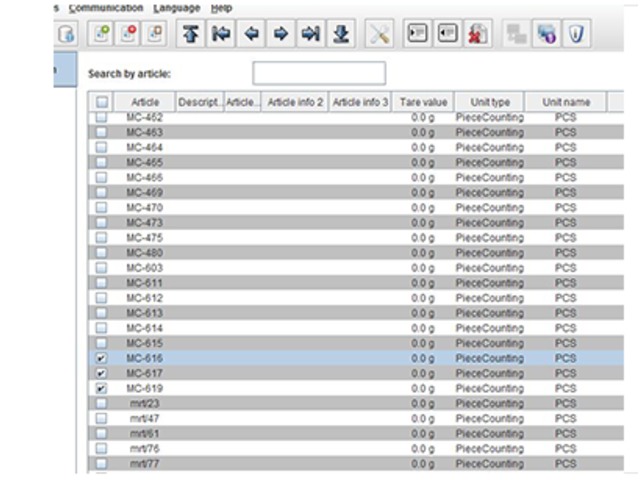Click the delete article icon with red mark
Viewport: 640px width, 480px height.
128,33
